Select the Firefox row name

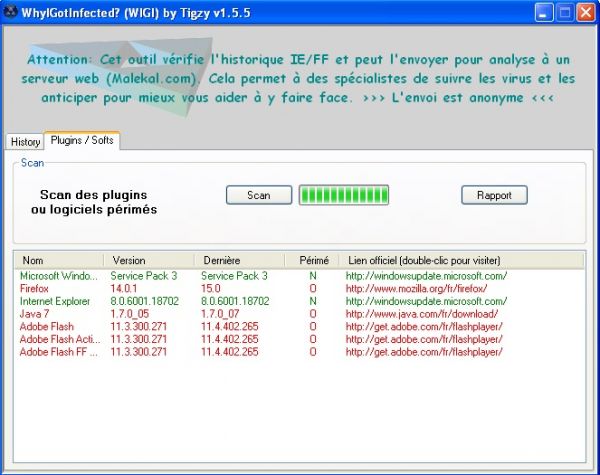pyautogui.click(x=34, y=289)
